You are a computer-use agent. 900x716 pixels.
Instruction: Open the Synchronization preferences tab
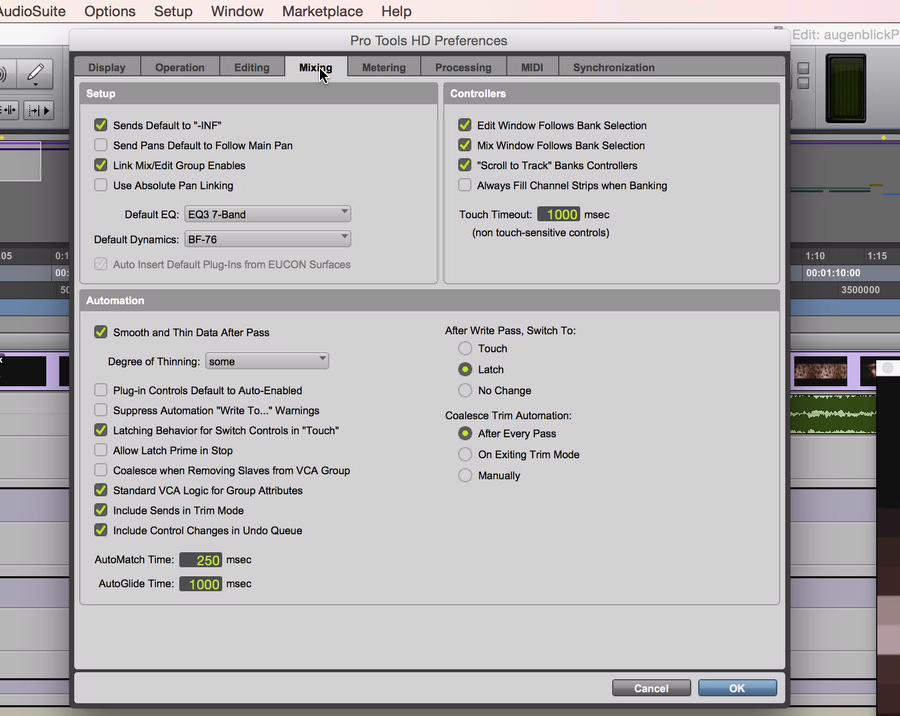tap(613, 68)
